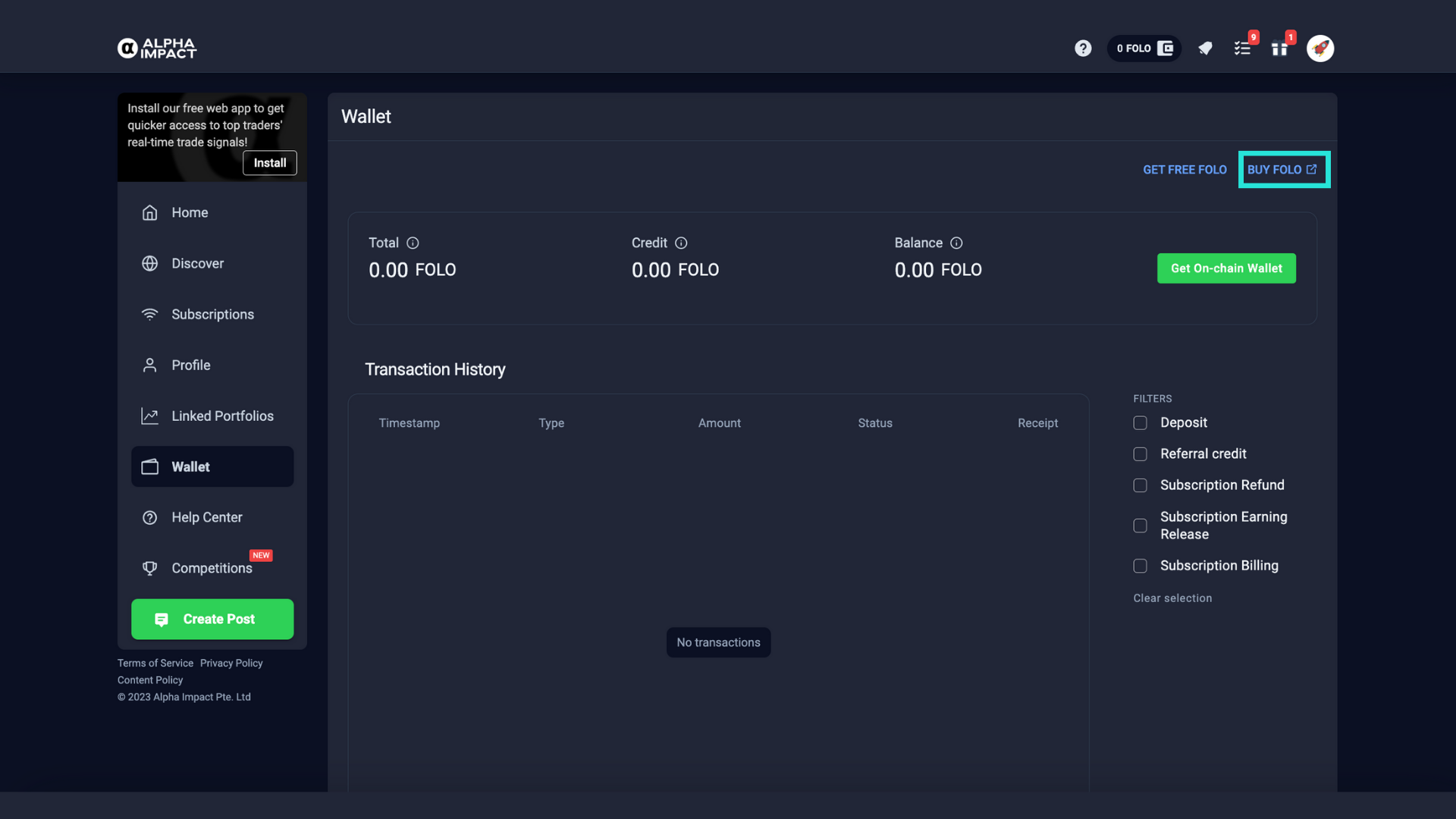This screenshot has height=819, width=1456.
Task: Open the Linked Portfolios menu item
Action: click(212, 416)
